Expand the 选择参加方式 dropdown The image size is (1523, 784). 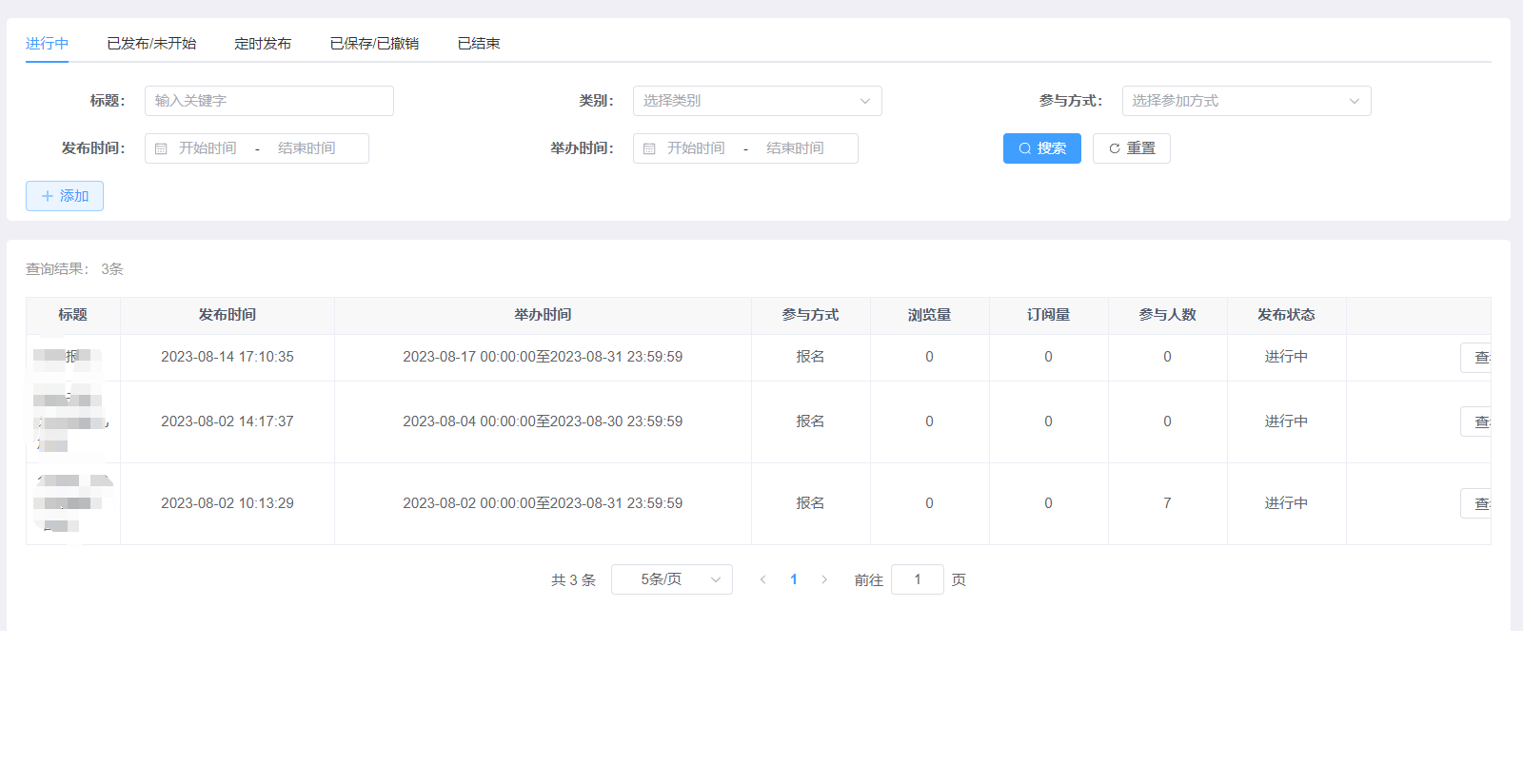click(x=1247, y=101)
